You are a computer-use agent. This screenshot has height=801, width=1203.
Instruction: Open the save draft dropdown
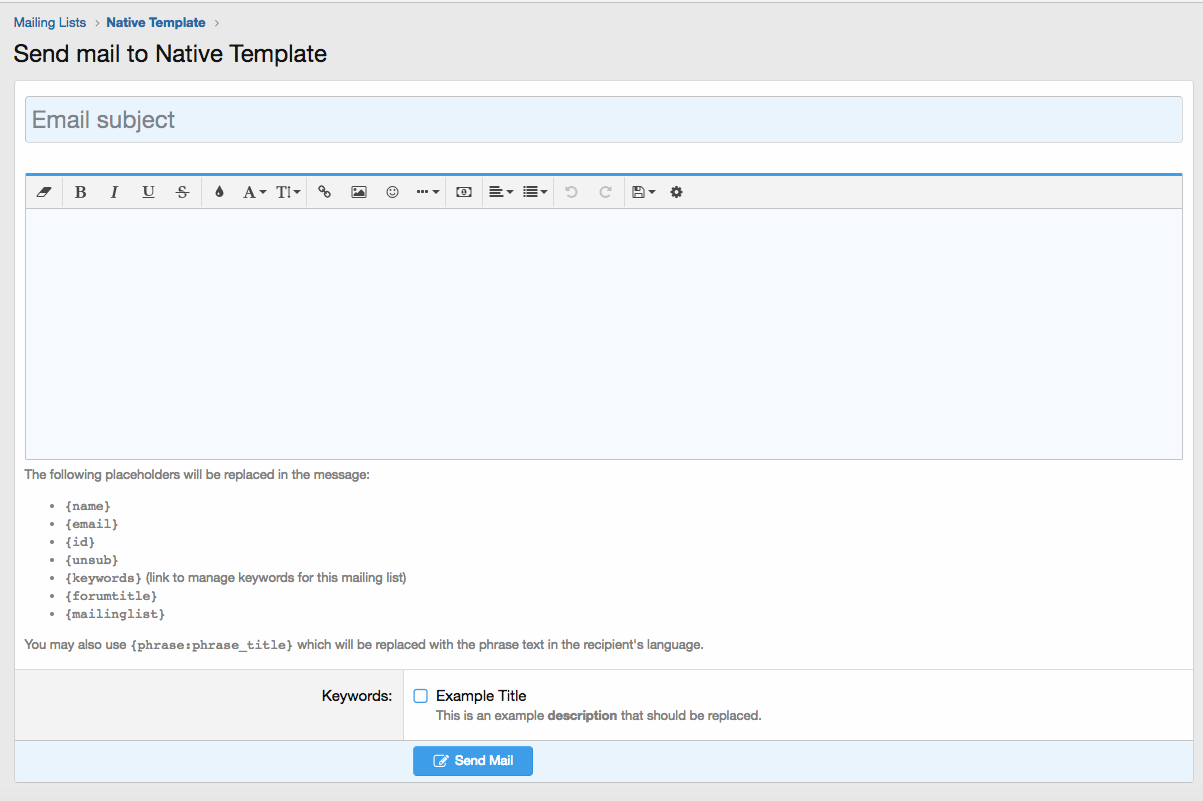click(643, 192)
